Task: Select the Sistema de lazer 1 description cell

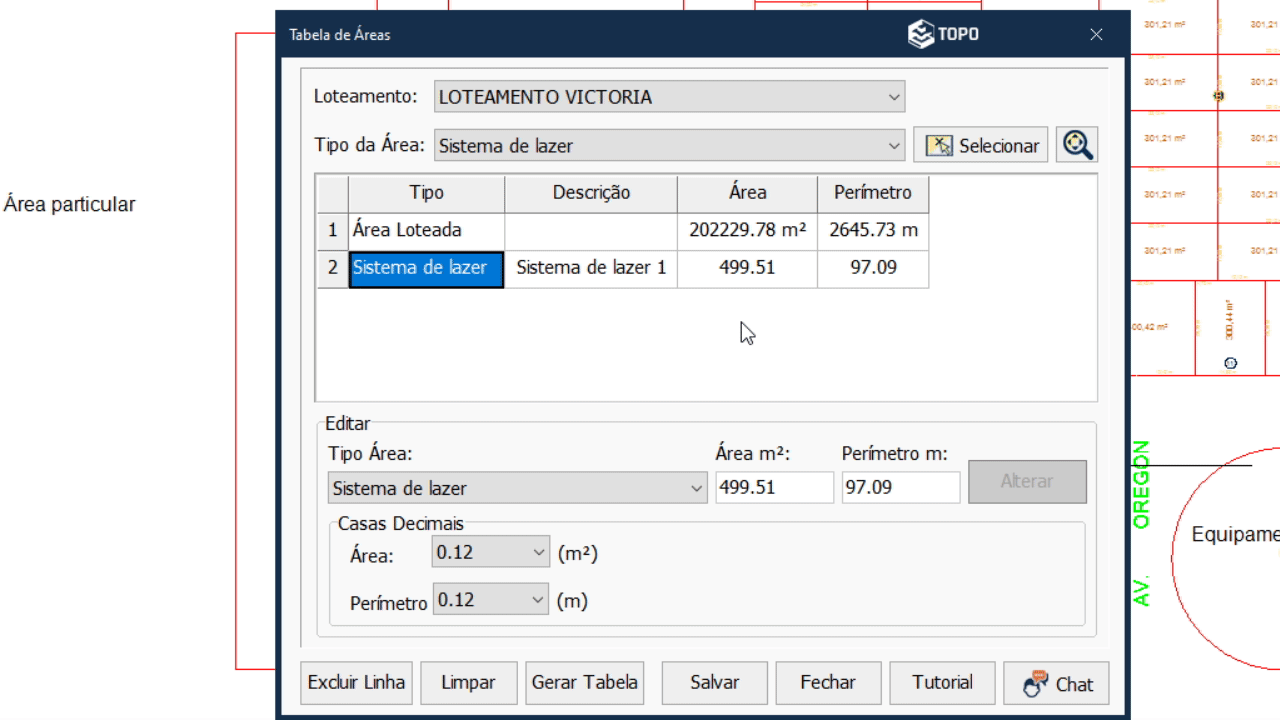Action: pos(590,268)
